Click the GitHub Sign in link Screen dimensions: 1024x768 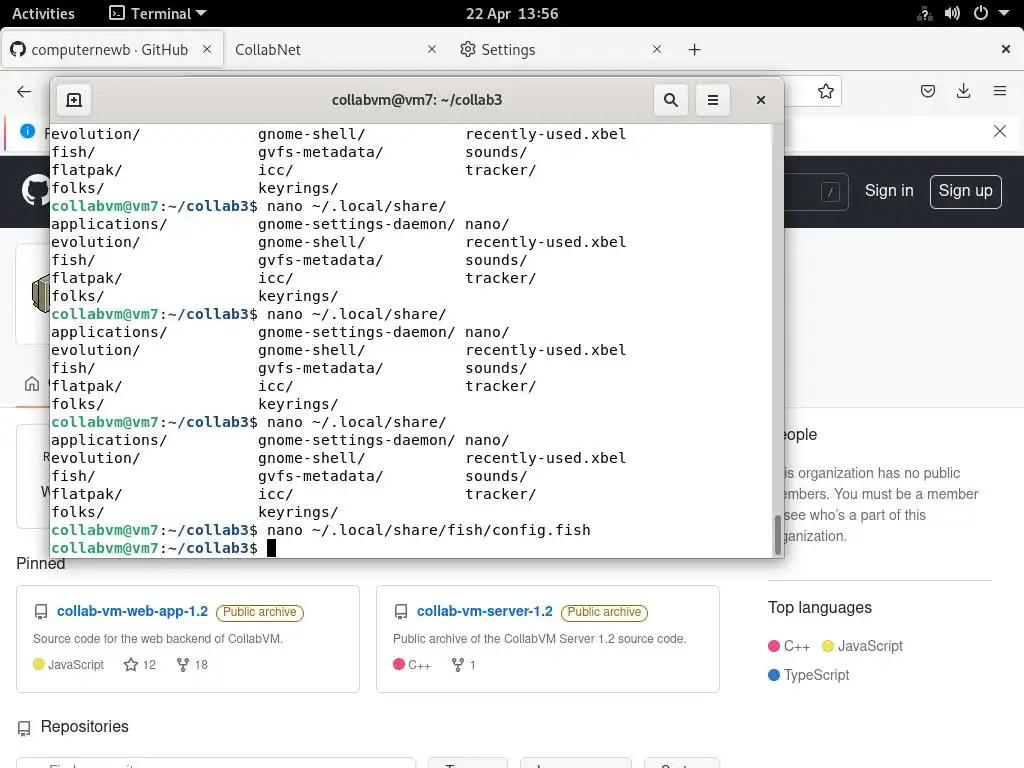pyautogui.click(x=889, y=191)
